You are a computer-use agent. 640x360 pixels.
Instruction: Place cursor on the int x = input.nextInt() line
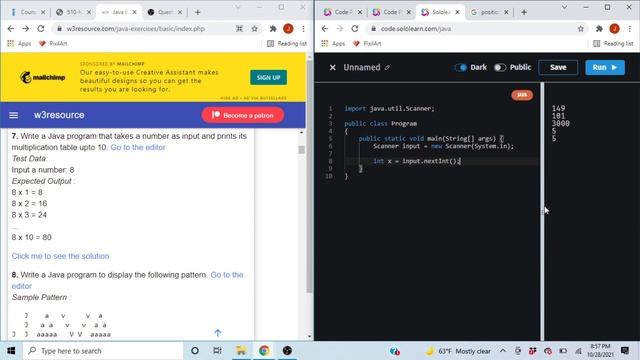(417, 161)
